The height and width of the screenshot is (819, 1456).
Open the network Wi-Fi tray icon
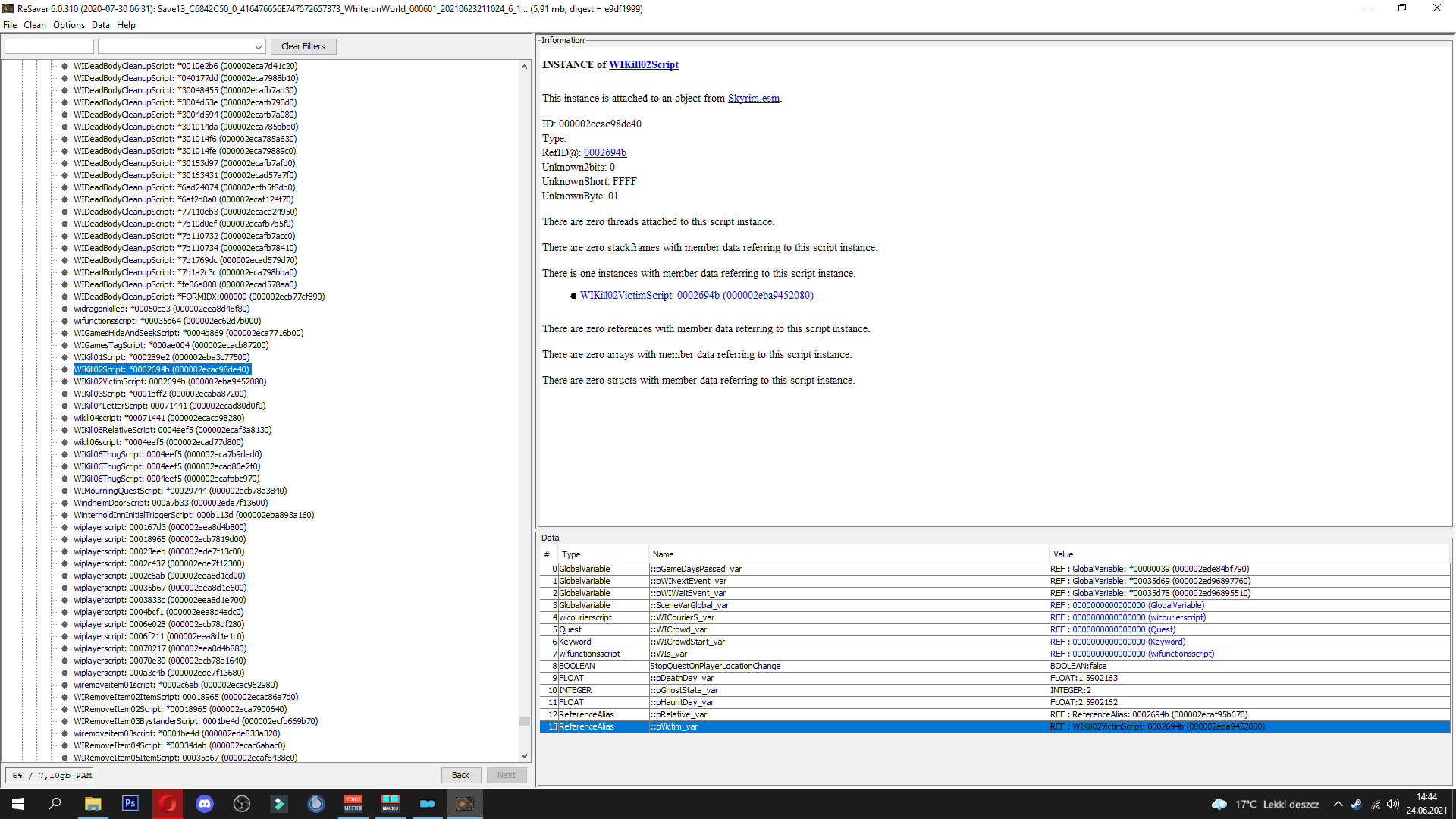[x=1375, y=805]
